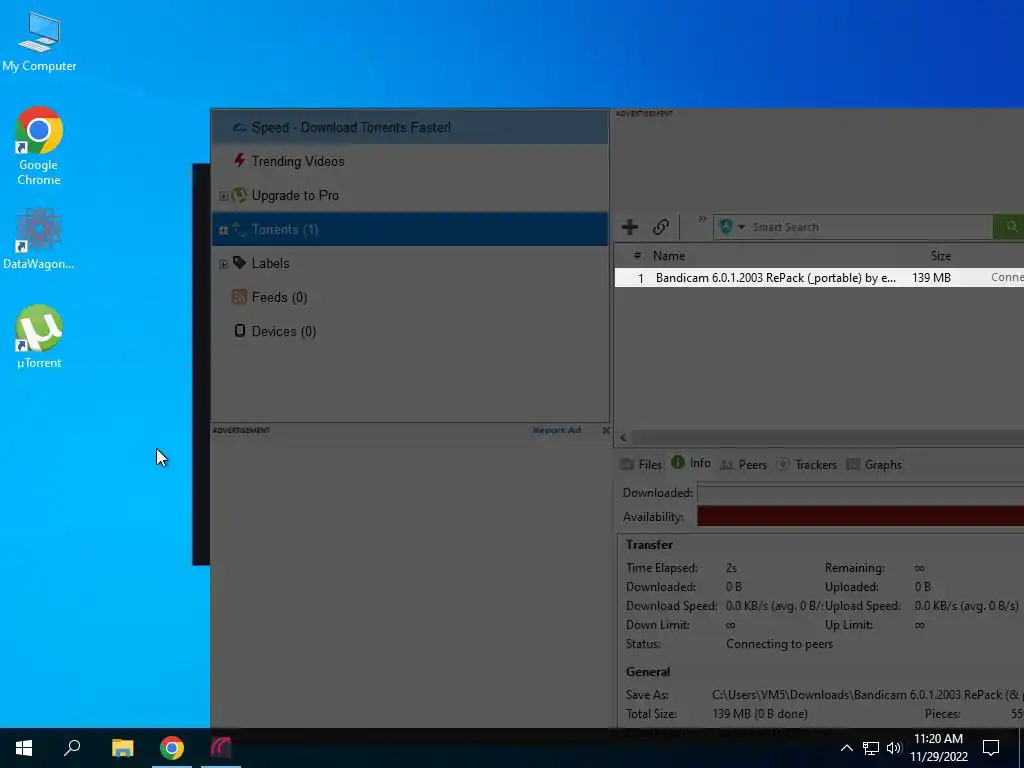This screenshot has width=1024, height=768.
Task: Sort torrents by Name column
Action: coord(669,256)
